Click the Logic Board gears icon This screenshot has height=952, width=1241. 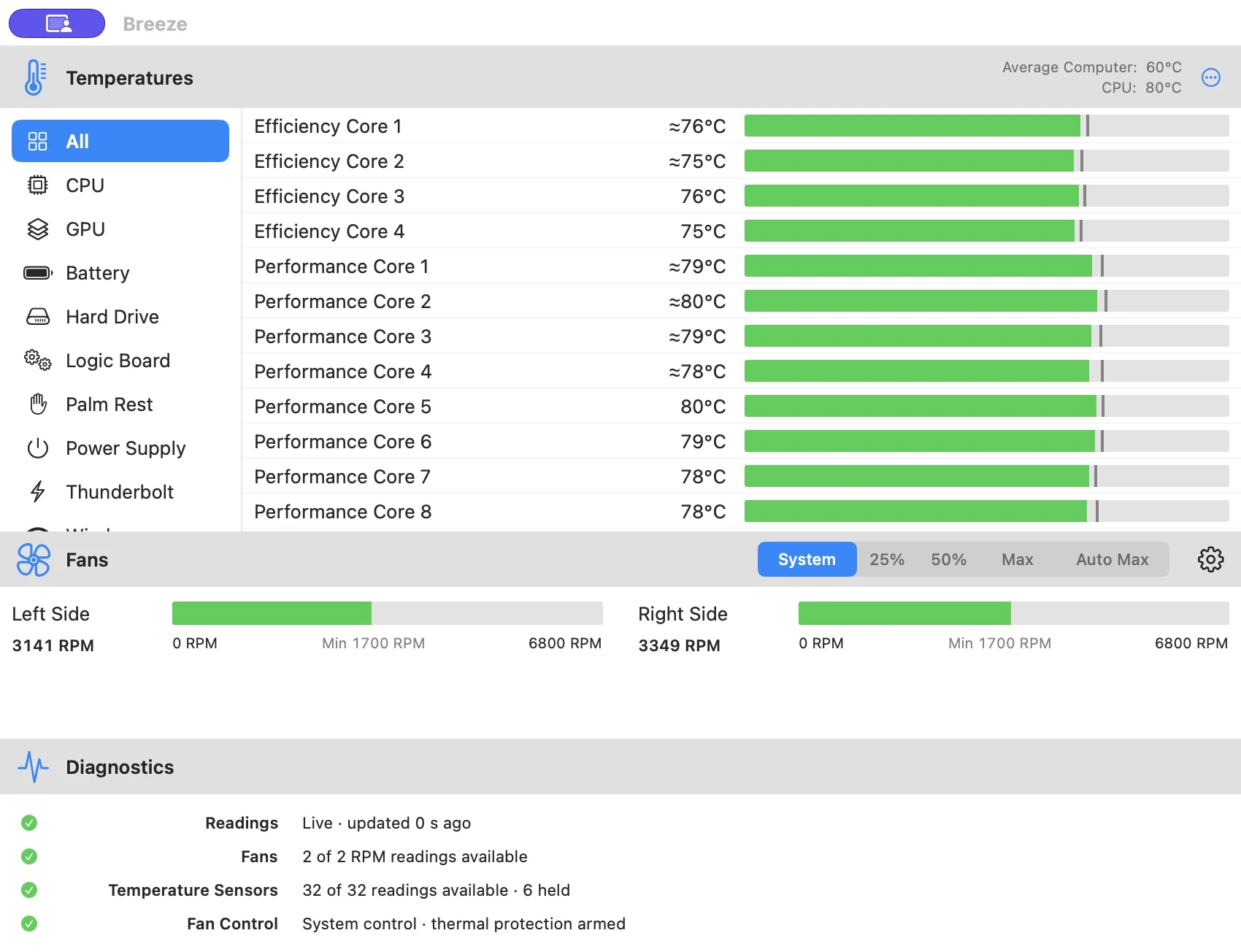coord(37,361)
